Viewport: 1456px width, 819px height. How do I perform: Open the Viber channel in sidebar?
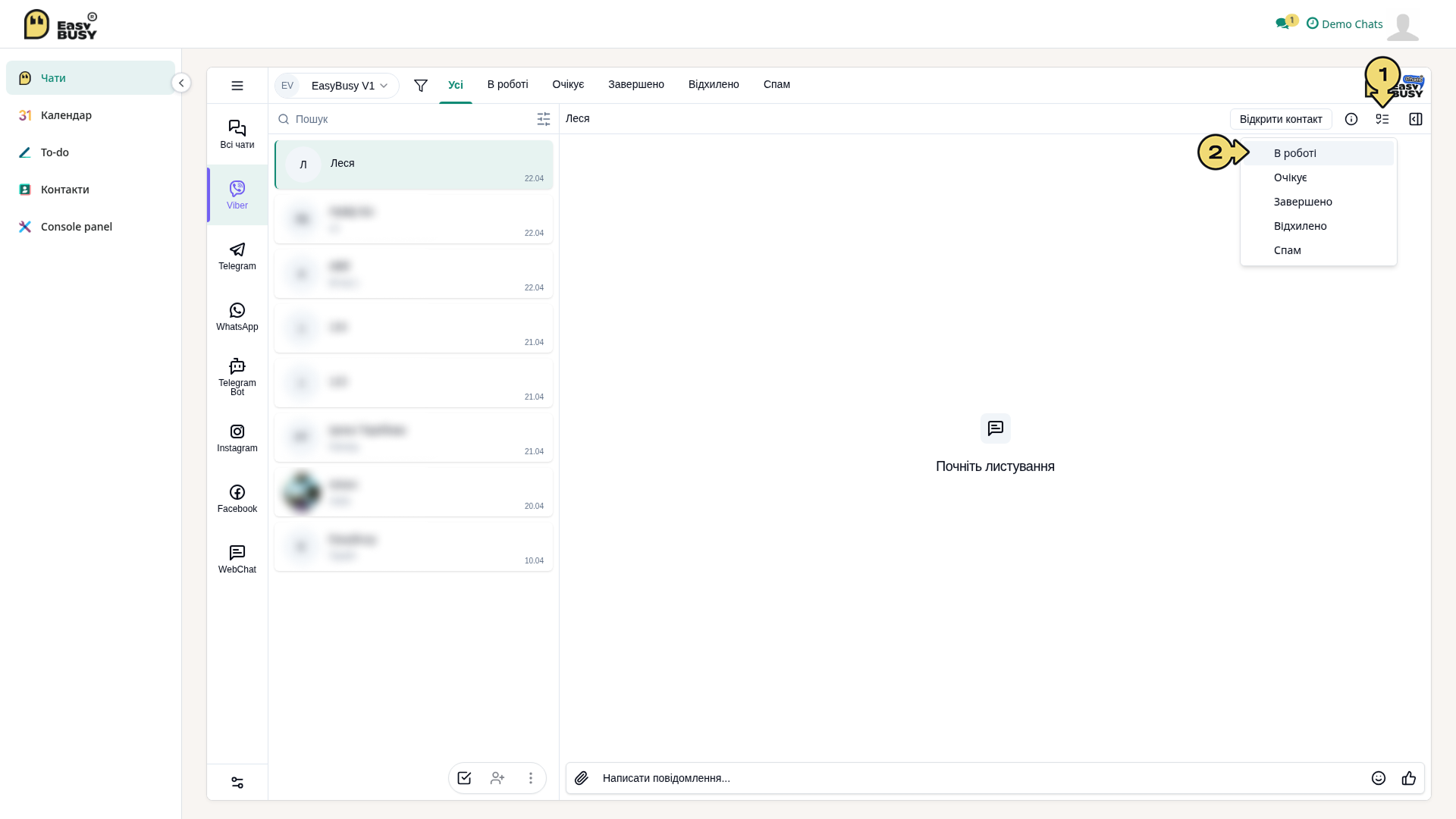point(237,195)
